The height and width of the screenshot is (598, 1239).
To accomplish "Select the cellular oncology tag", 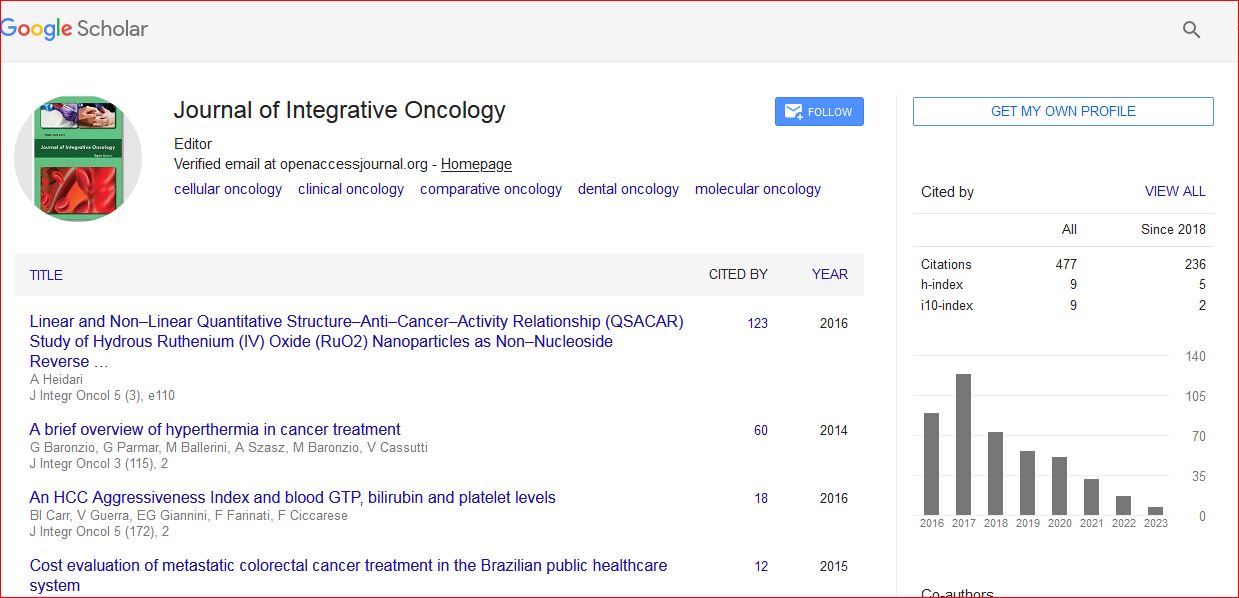I will click(x=228, y=189).
